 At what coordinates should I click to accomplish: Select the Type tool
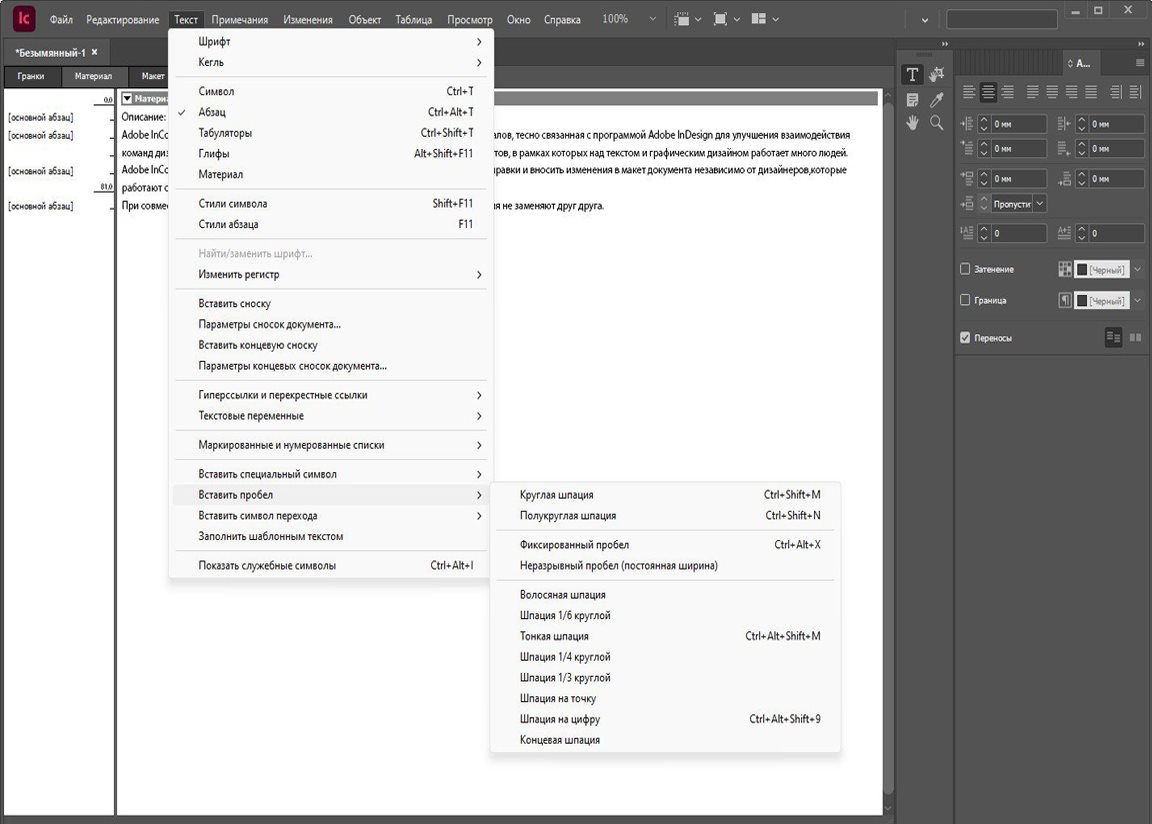coord(912,75)
